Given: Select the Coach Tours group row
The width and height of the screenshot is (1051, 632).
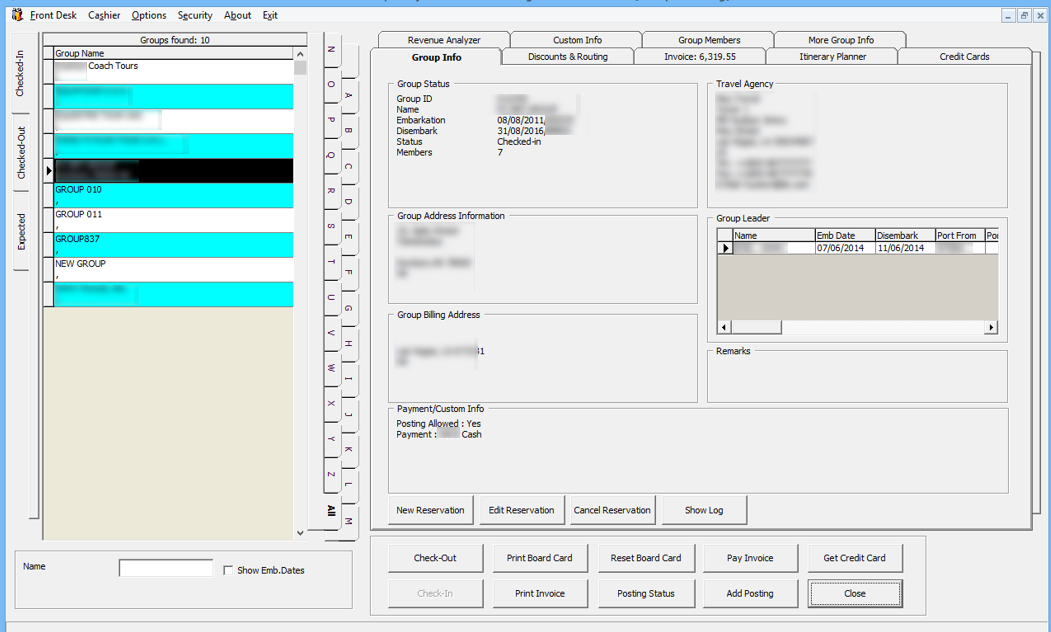Looking at the screenshot, I should pyautogui.click(x=173, y=72).
